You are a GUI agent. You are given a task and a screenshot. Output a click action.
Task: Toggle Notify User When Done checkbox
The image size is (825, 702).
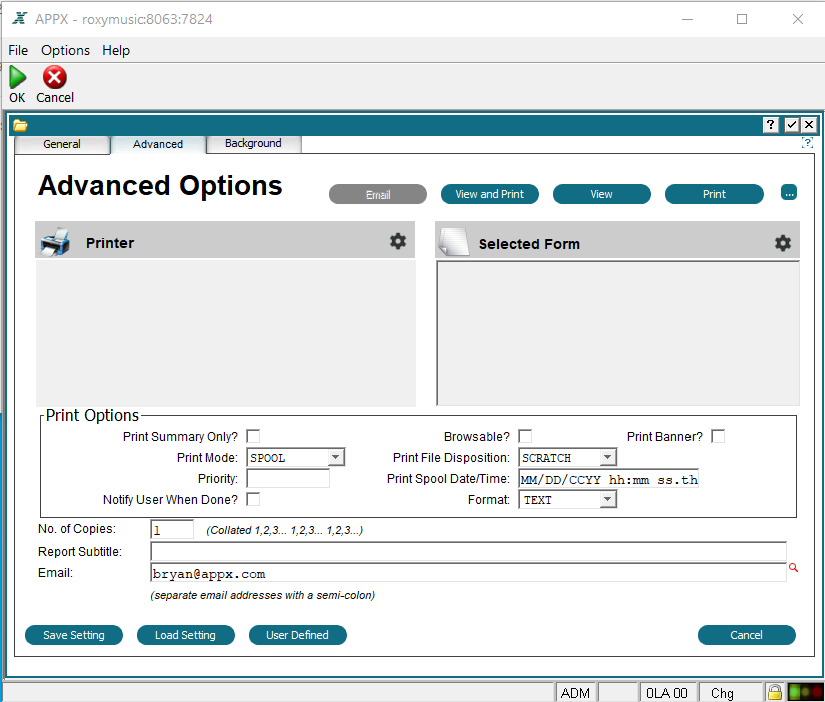(253, 499)
